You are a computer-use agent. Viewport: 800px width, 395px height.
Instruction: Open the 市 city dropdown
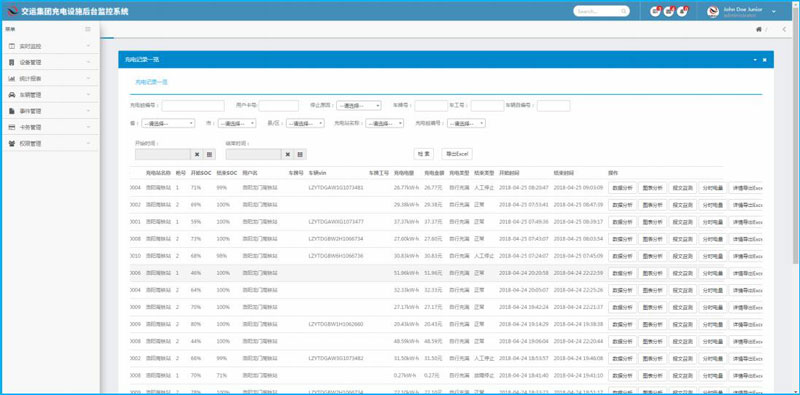pos(237,123)
